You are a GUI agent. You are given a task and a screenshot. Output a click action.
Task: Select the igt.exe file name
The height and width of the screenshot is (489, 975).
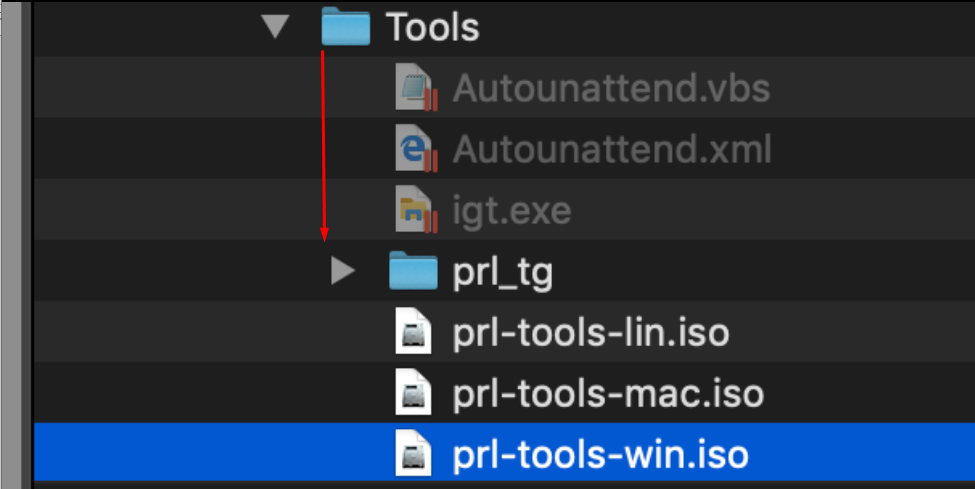tap(512, 211)
